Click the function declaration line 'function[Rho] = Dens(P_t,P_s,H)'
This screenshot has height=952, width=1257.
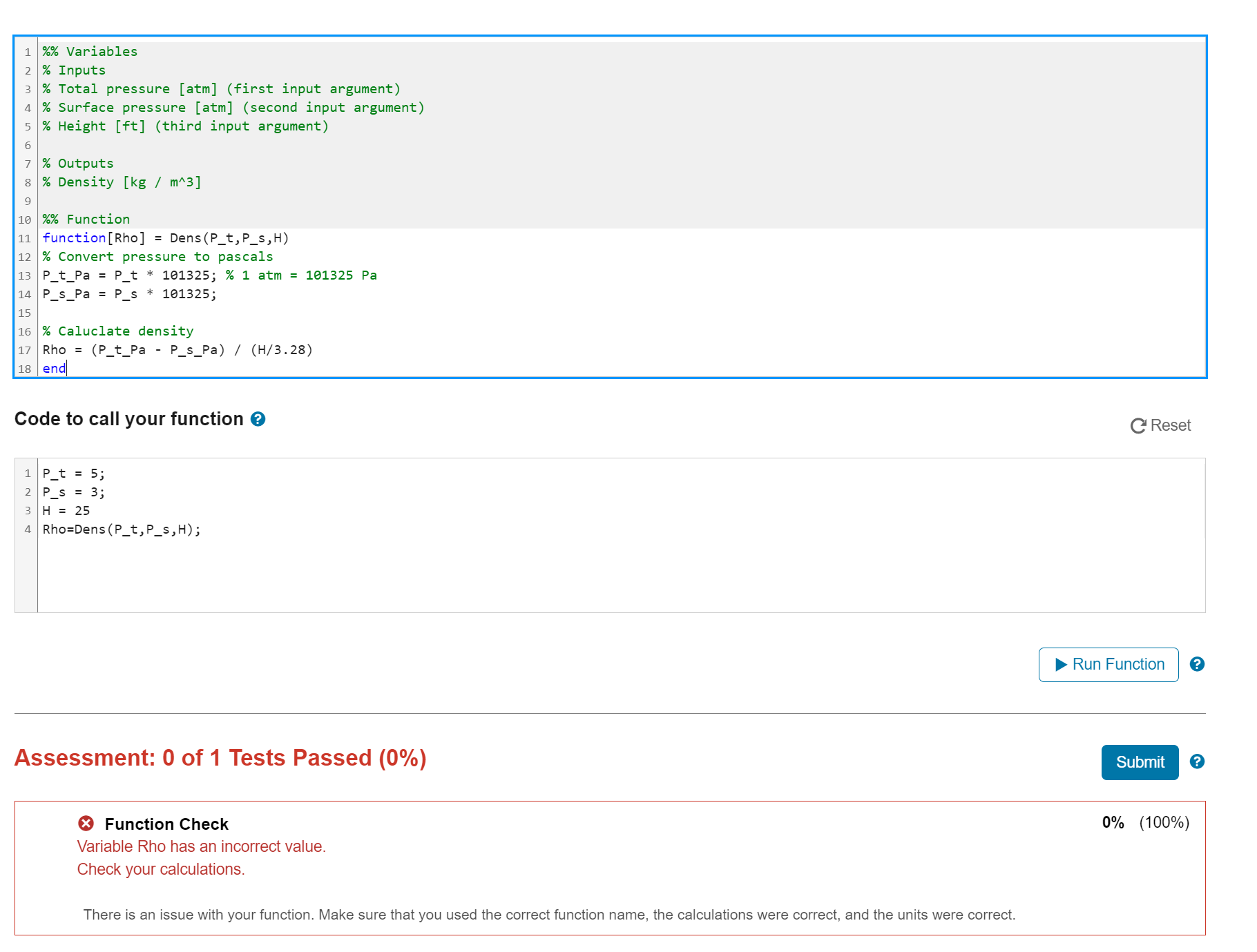[x=166, y=238]
